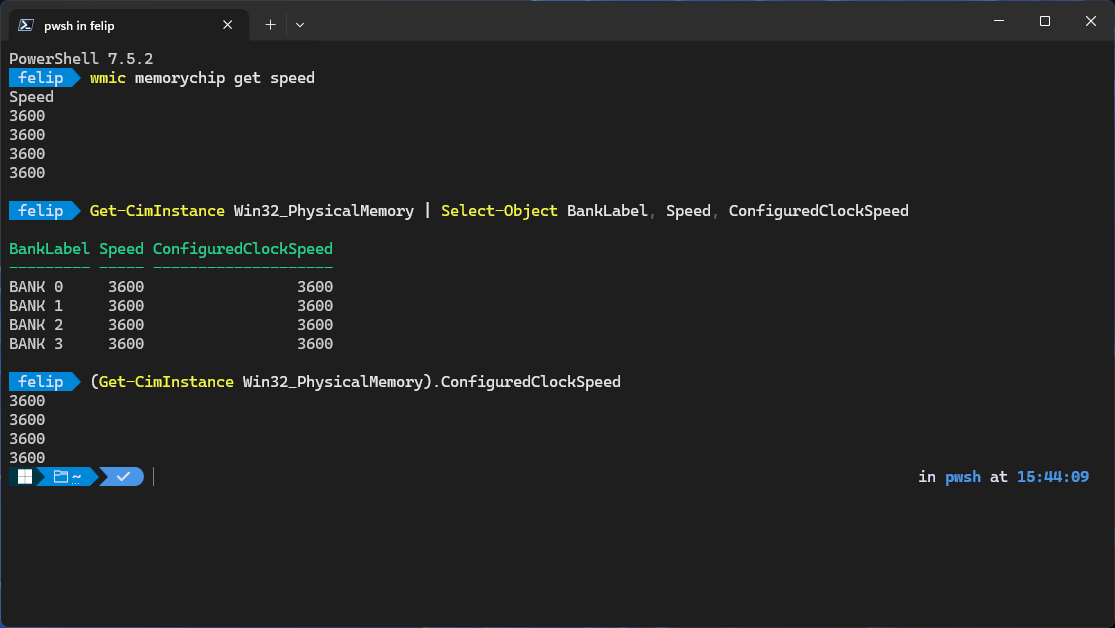Maximize the terminal window
This screenshot has width=1115, height=628.
pos(1045,21)
